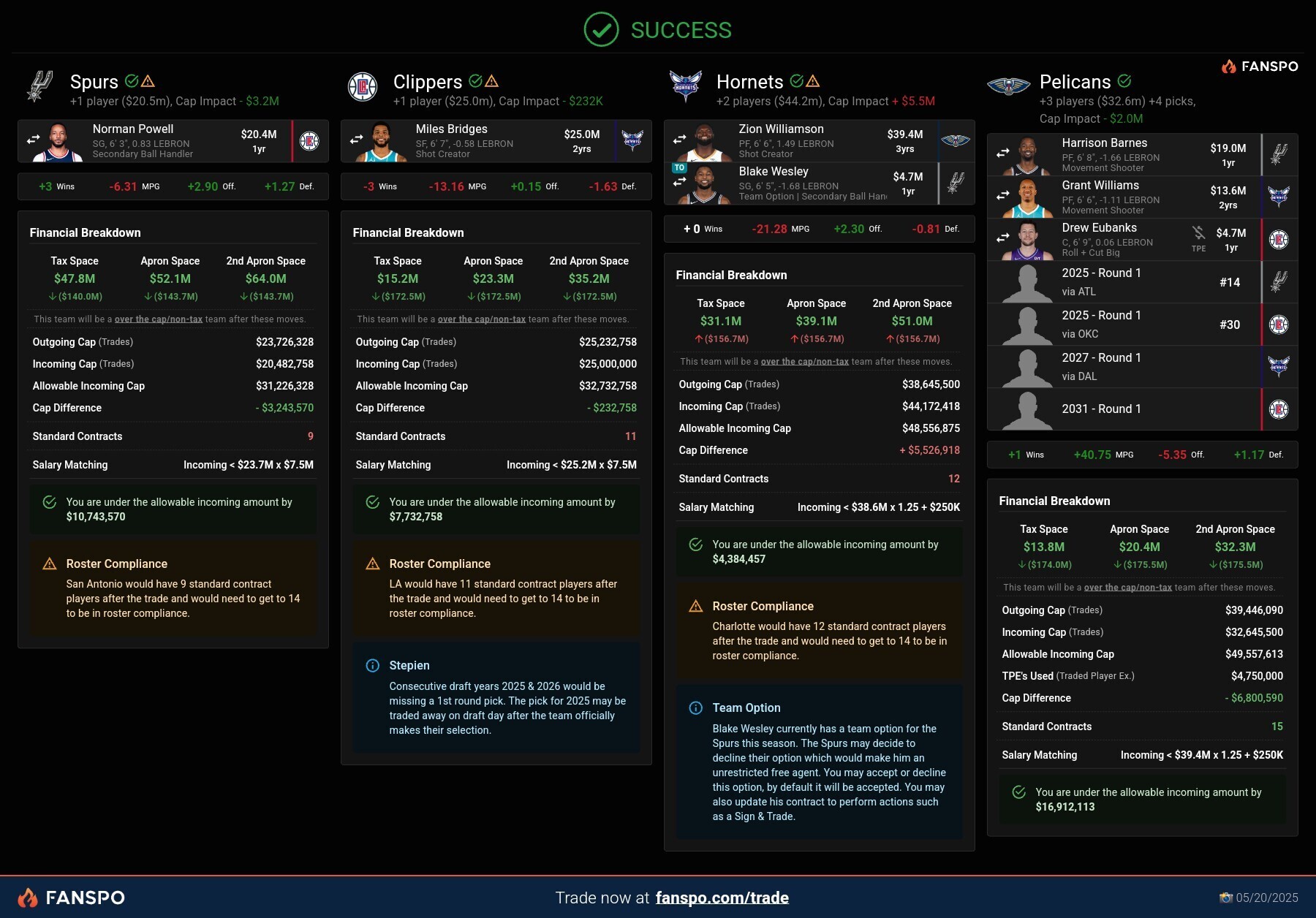Click the Roster Compliance warning icon in Spurs panel

(x=50, y=564)
